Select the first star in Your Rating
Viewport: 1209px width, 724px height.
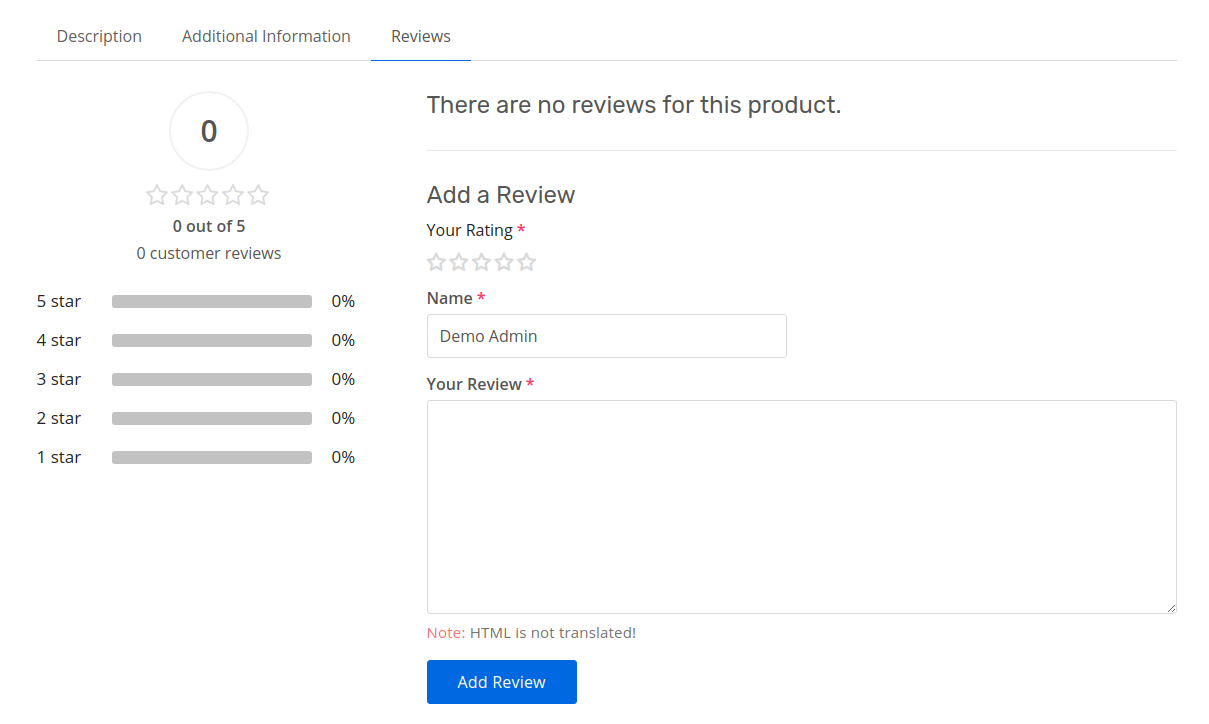(436, 261)
